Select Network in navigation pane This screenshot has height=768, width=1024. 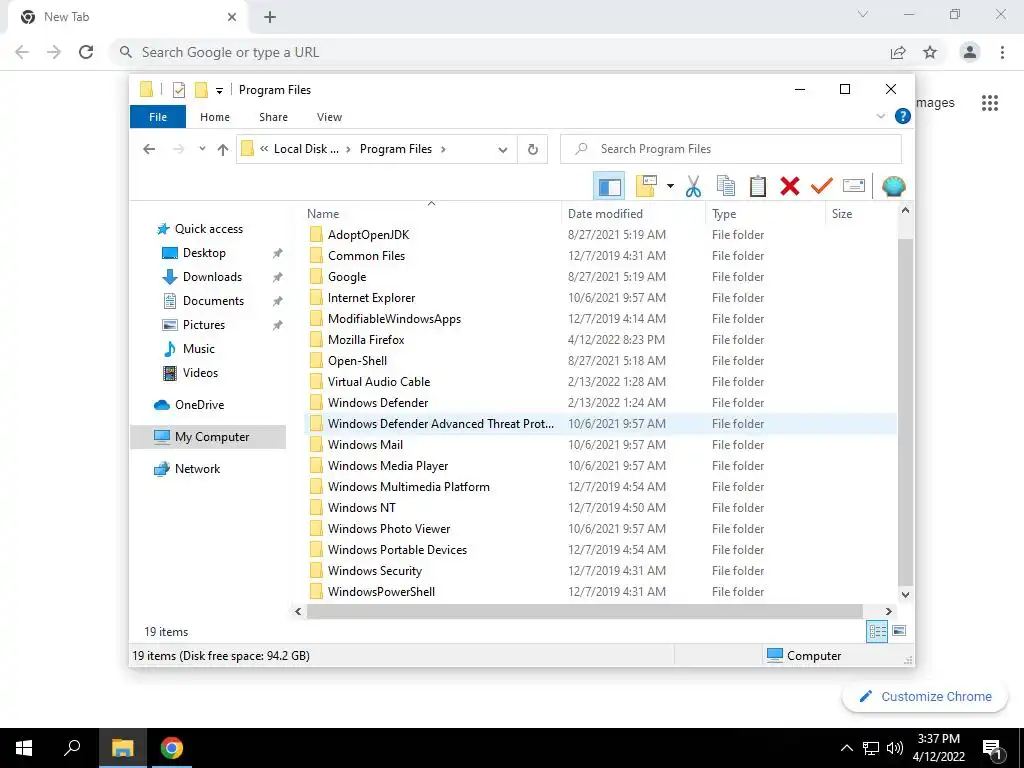tap(197, 469)
